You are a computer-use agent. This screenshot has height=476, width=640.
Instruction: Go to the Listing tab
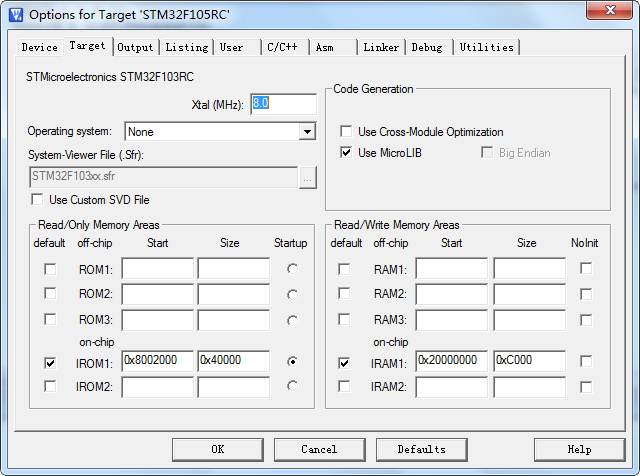point(187,47)
